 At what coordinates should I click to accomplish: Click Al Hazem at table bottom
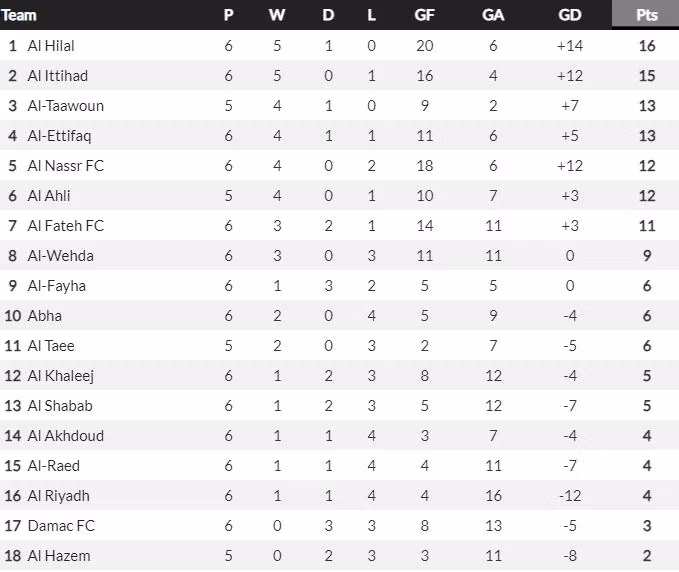click(59, 556)
